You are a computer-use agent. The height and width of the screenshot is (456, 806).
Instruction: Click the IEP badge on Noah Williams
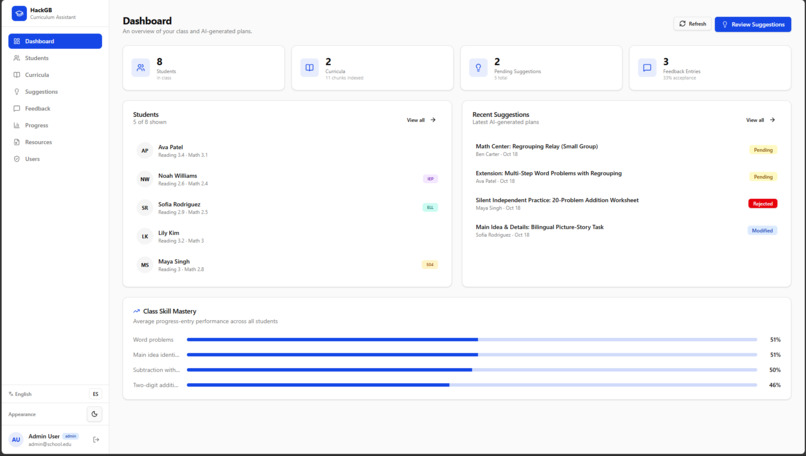click(430, 179)
